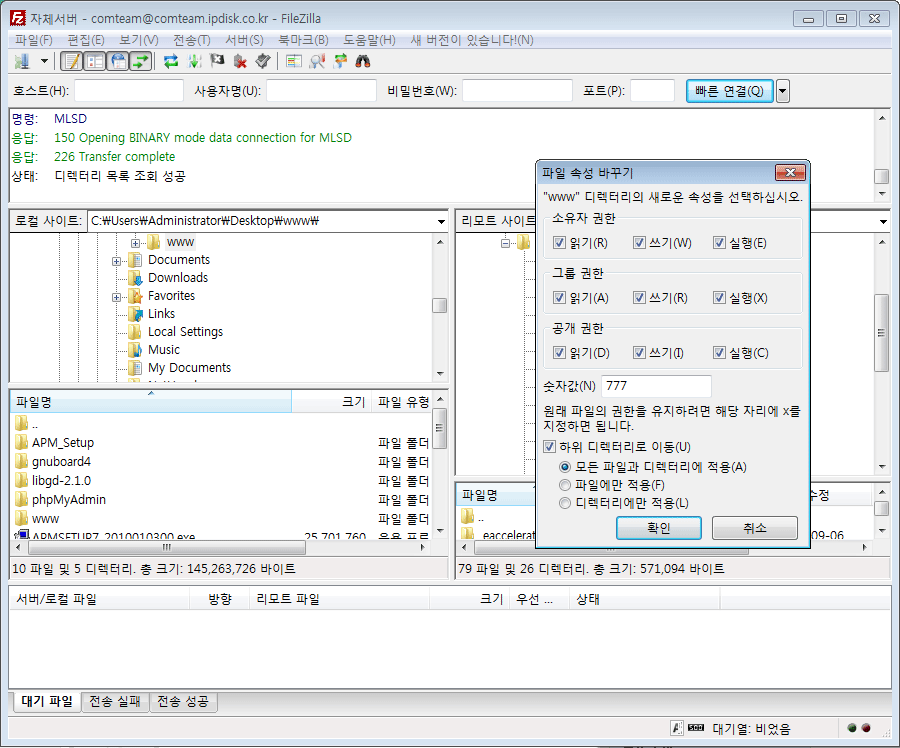Image resolution: width=900 pixels, height=748 pixels.
Task: Expand the Documents tree node
Action: pos(117,261)
